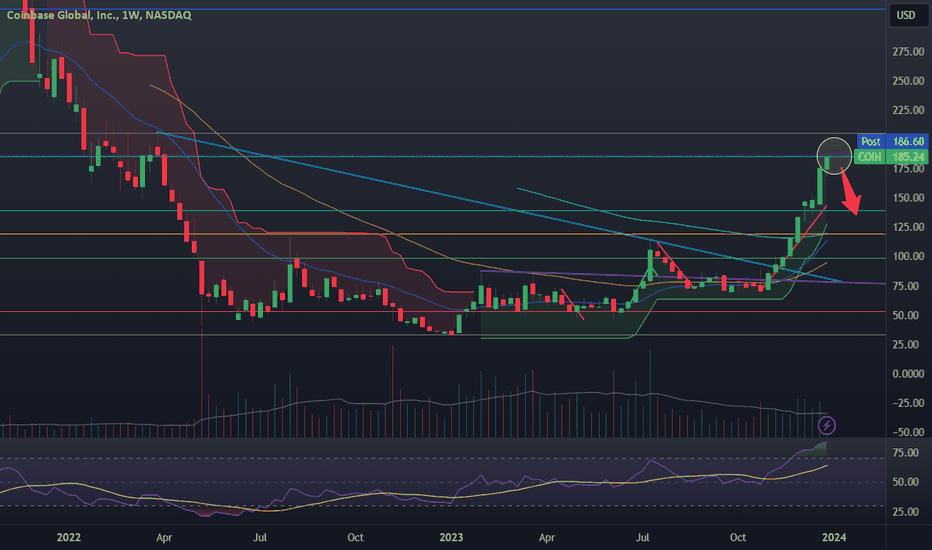The height and width of the screenshot is (550, 932).
Task: Click the Coinbase Global, Inc. symbol title
Action: click(x=99, y=15)
